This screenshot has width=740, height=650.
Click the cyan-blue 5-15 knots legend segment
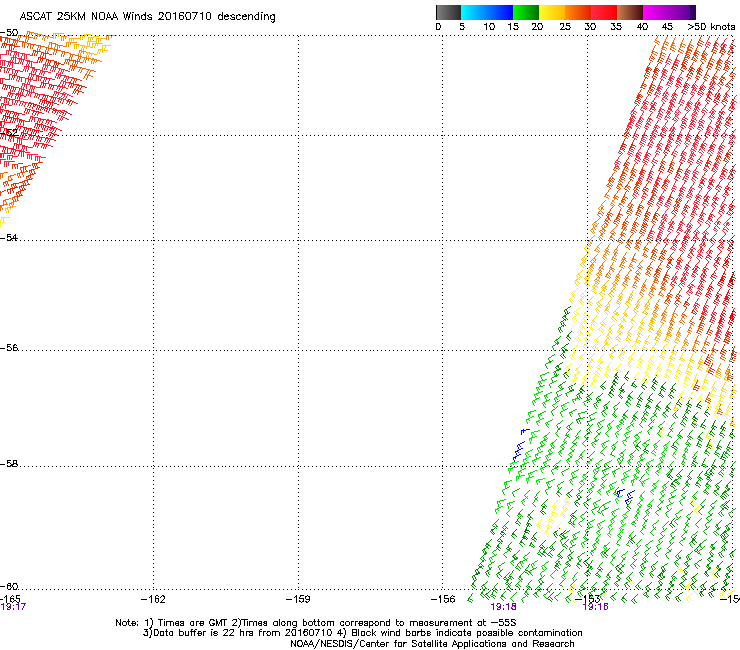pos(487,12)
